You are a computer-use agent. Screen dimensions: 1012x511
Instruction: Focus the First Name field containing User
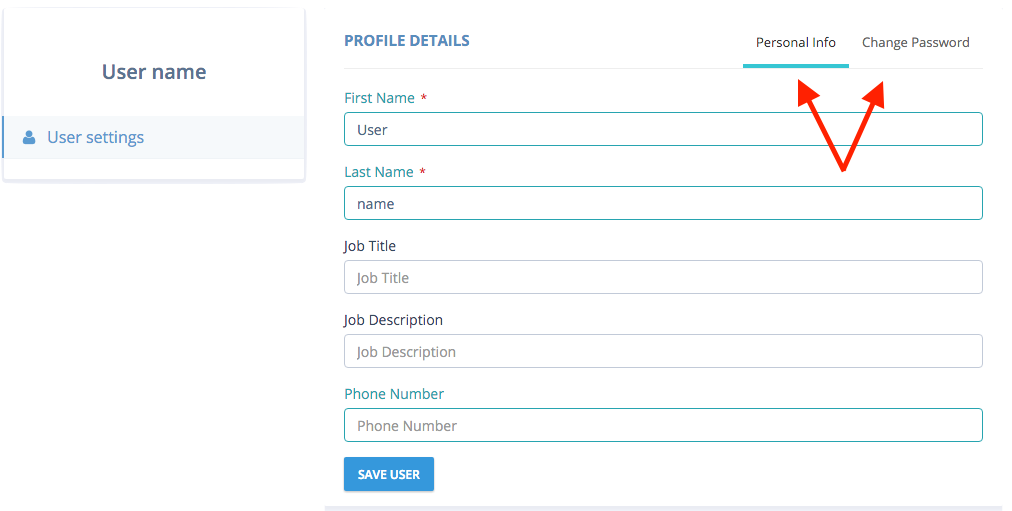[x=663, y=129]
